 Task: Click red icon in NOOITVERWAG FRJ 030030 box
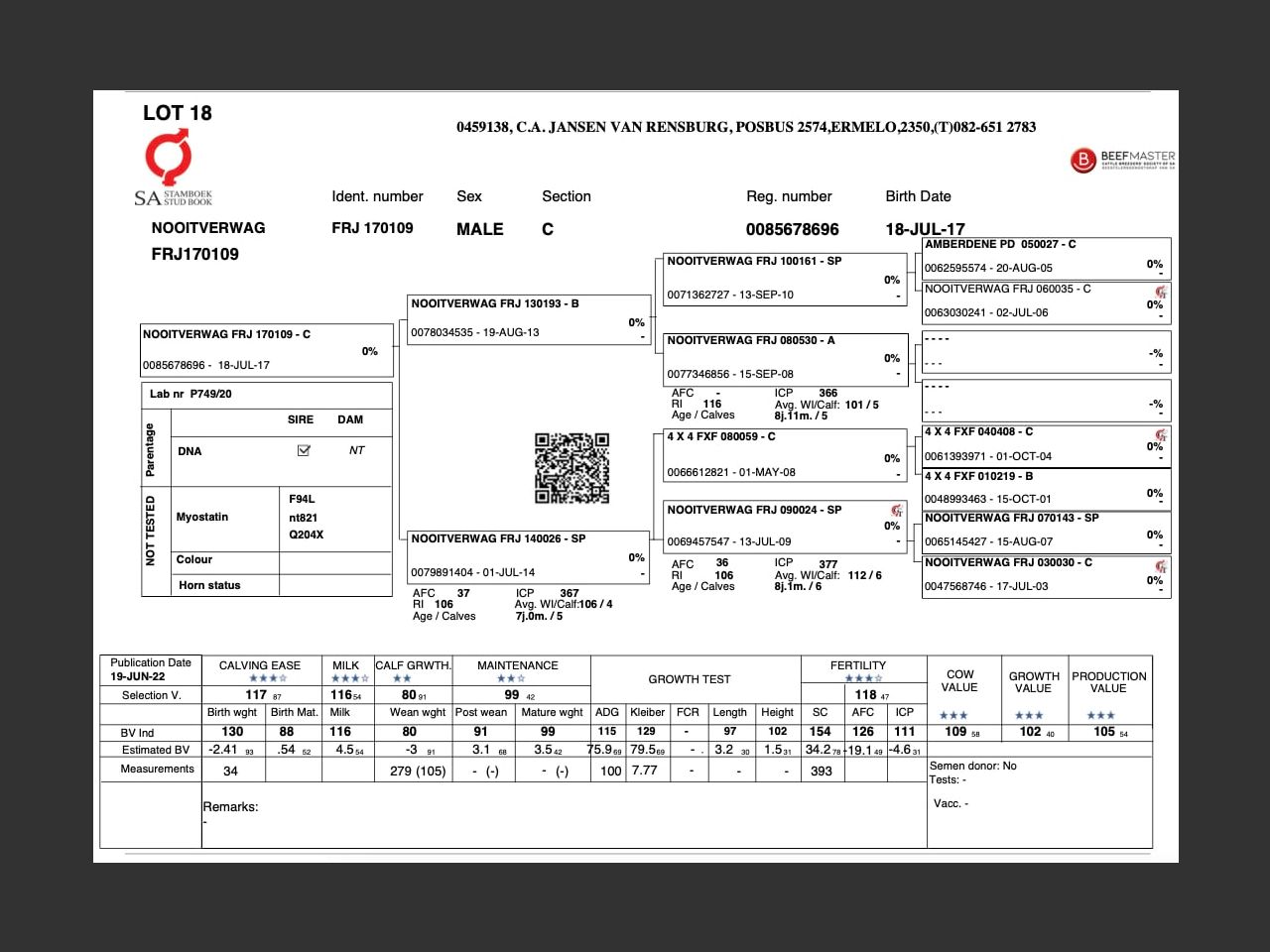[x=1160, y=565]
